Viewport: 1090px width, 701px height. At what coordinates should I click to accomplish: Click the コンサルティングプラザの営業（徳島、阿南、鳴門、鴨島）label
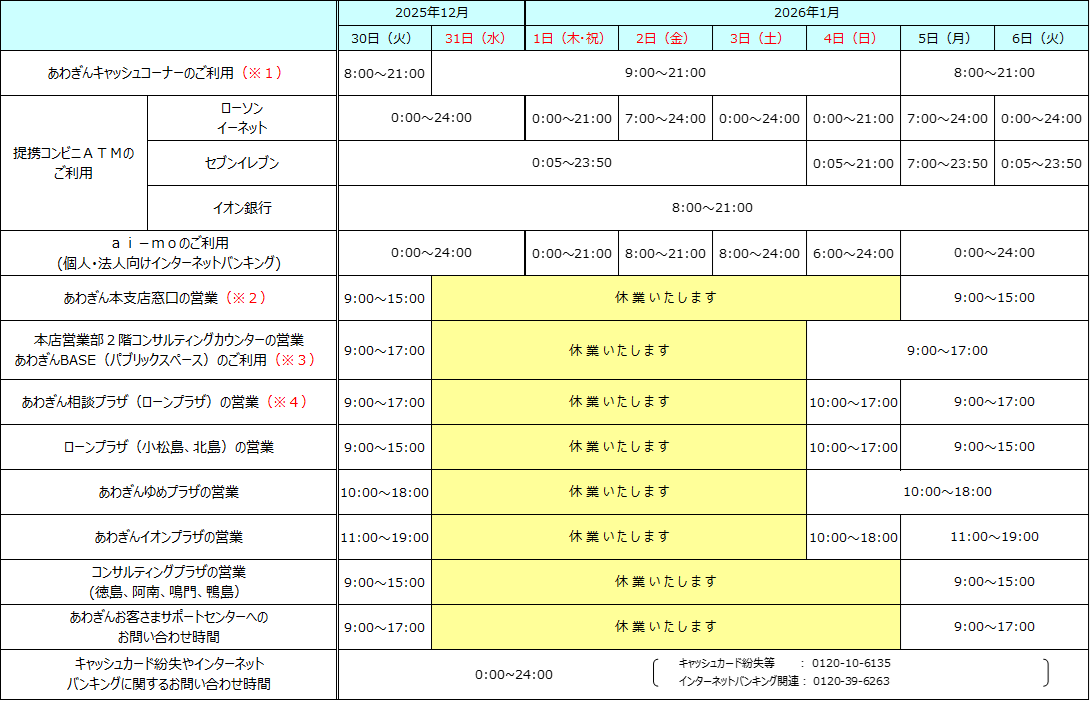168,582
